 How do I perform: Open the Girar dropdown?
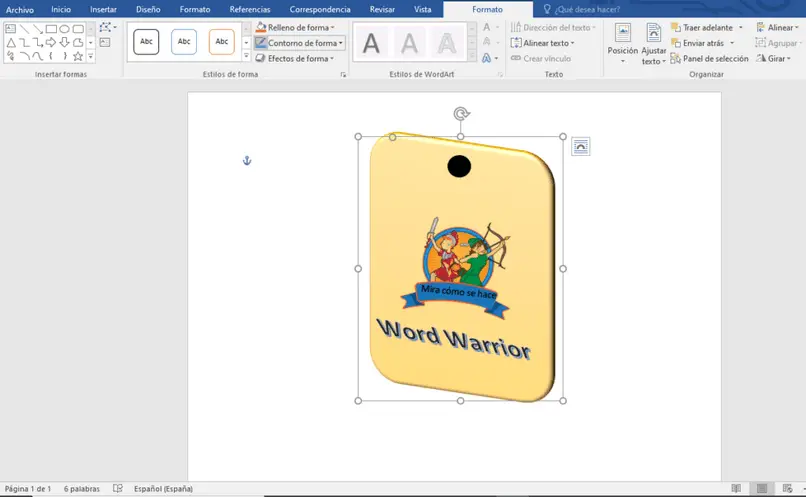(x=777, y=59)
